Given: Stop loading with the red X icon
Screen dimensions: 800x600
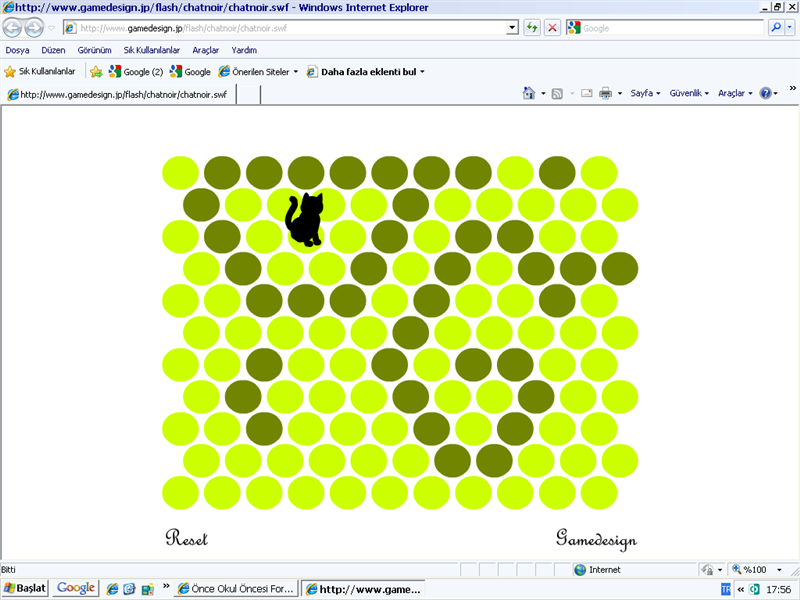Looking at the screenshot, I should pos(552,28).
